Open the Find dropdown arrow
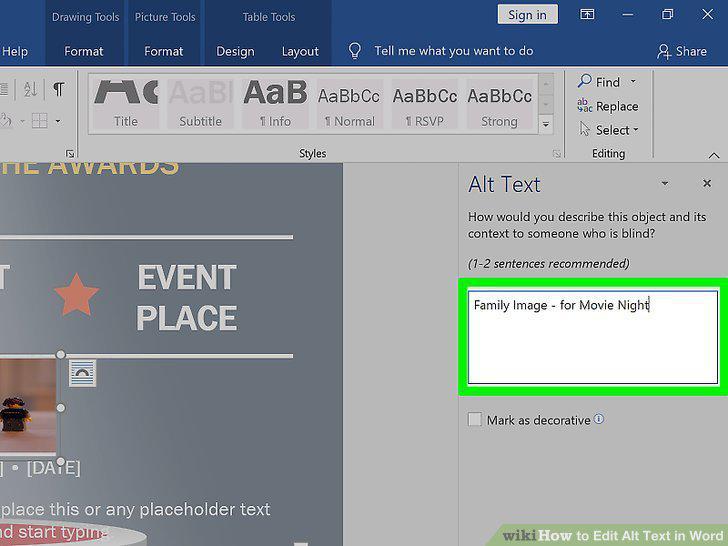Screen dimensions: 728x546 [x=633, y=82]
